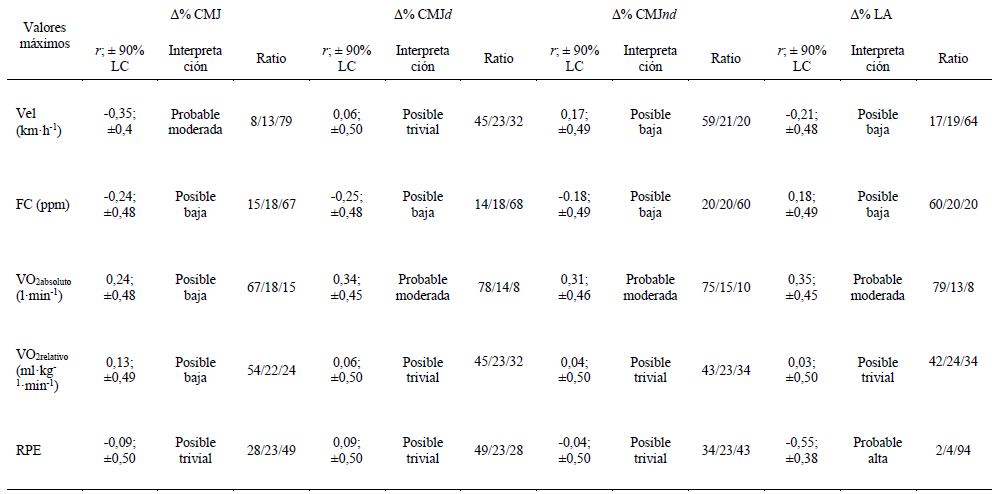Viewport: 998px width, 494px height.
Task: Select the Δ% CMJd column group header
Action: [x=423, y=16]
